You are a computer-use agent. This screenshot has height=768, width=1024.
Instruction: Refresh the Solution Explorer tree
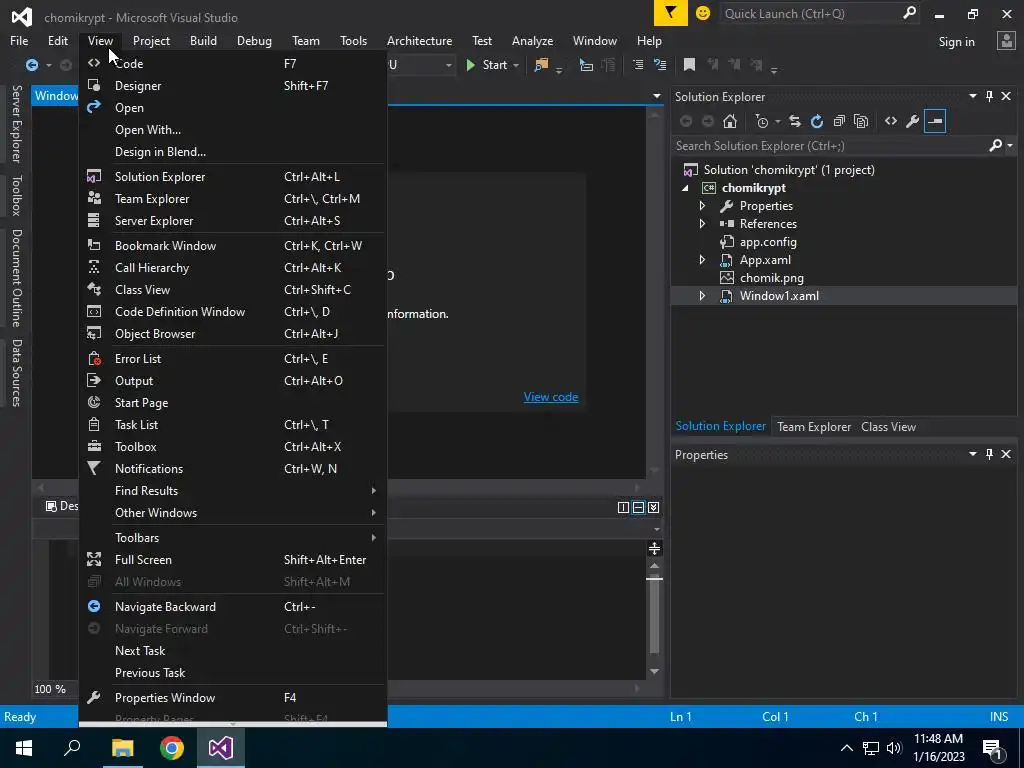[x=816, y=121]
